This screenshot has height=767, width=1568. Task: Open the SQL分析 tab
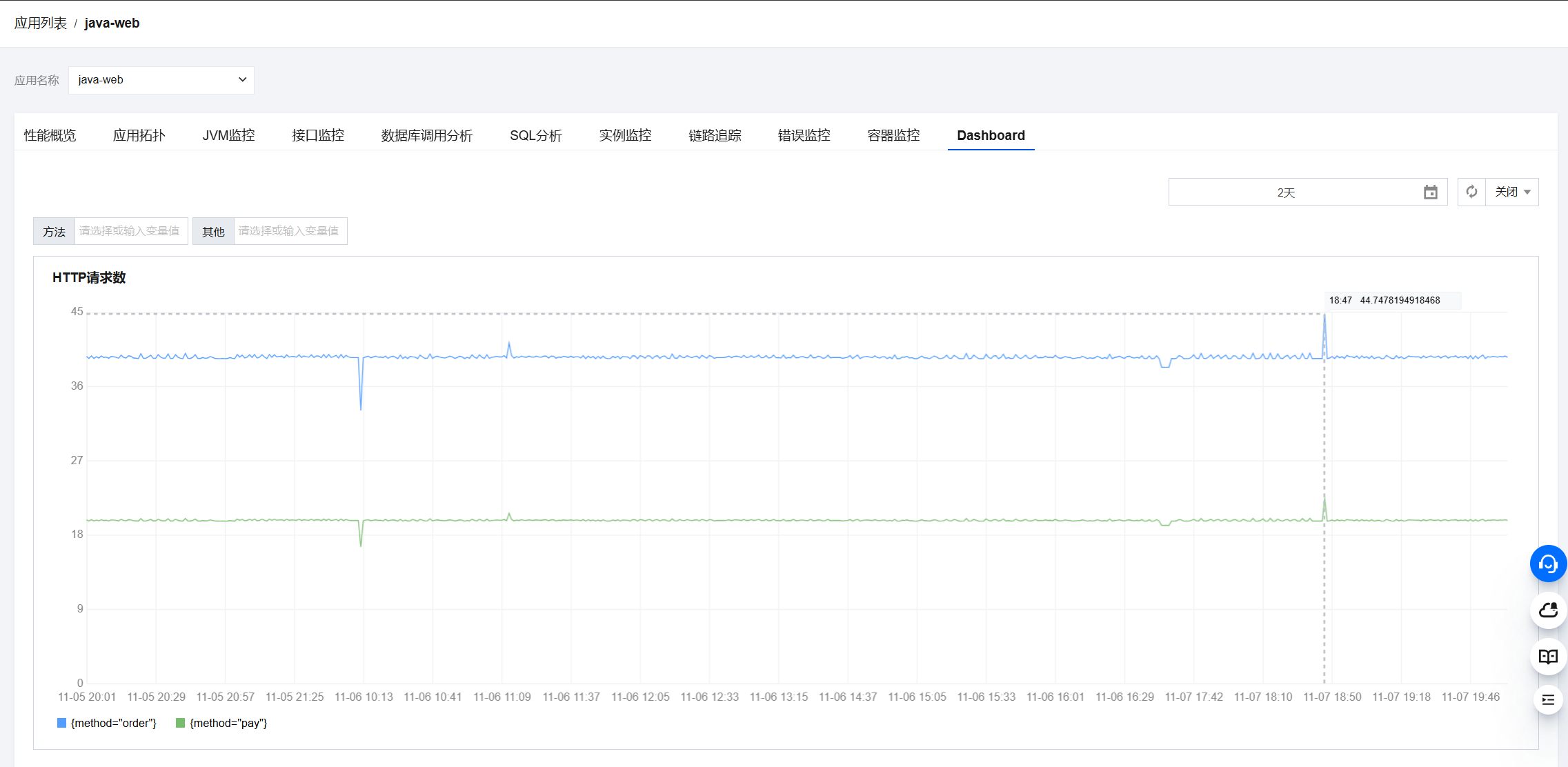point(535,135)
